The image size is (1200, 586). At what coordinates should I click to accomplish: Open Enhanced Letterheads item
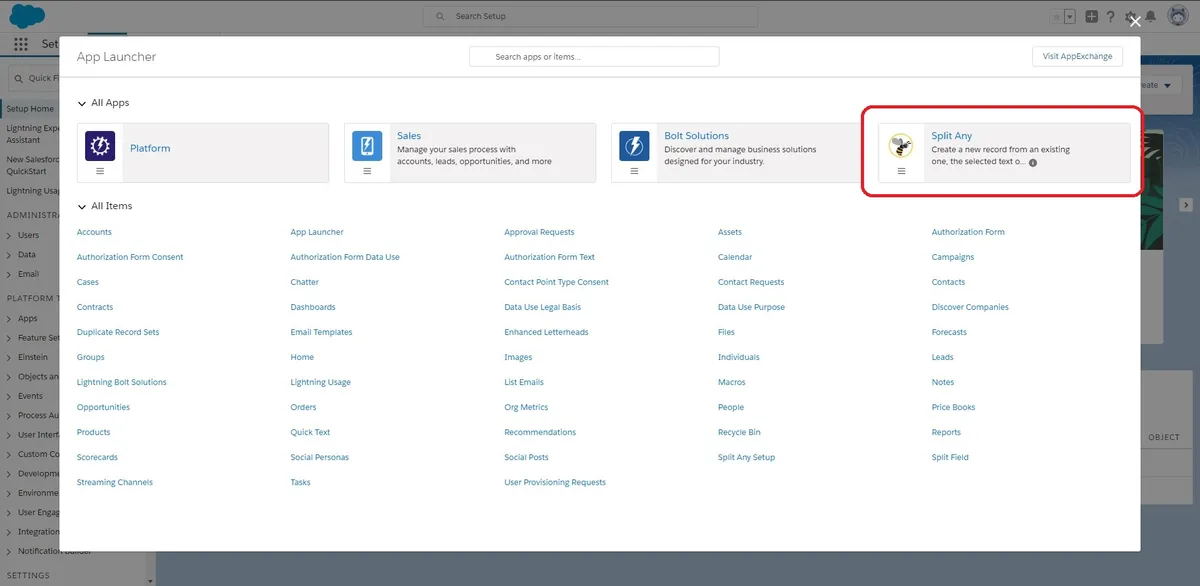click(546, 332)
